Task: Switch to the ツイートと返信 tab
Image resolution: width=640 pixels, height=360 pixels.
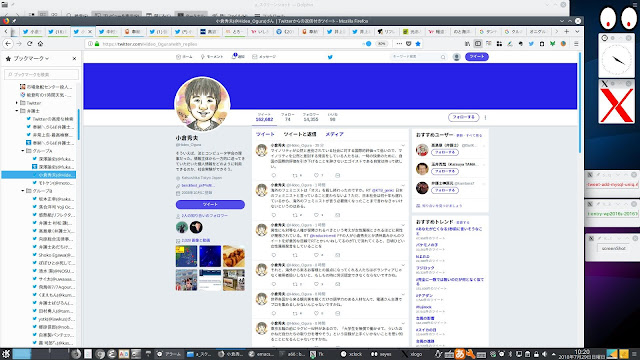Action: click(x=300, y=134)
